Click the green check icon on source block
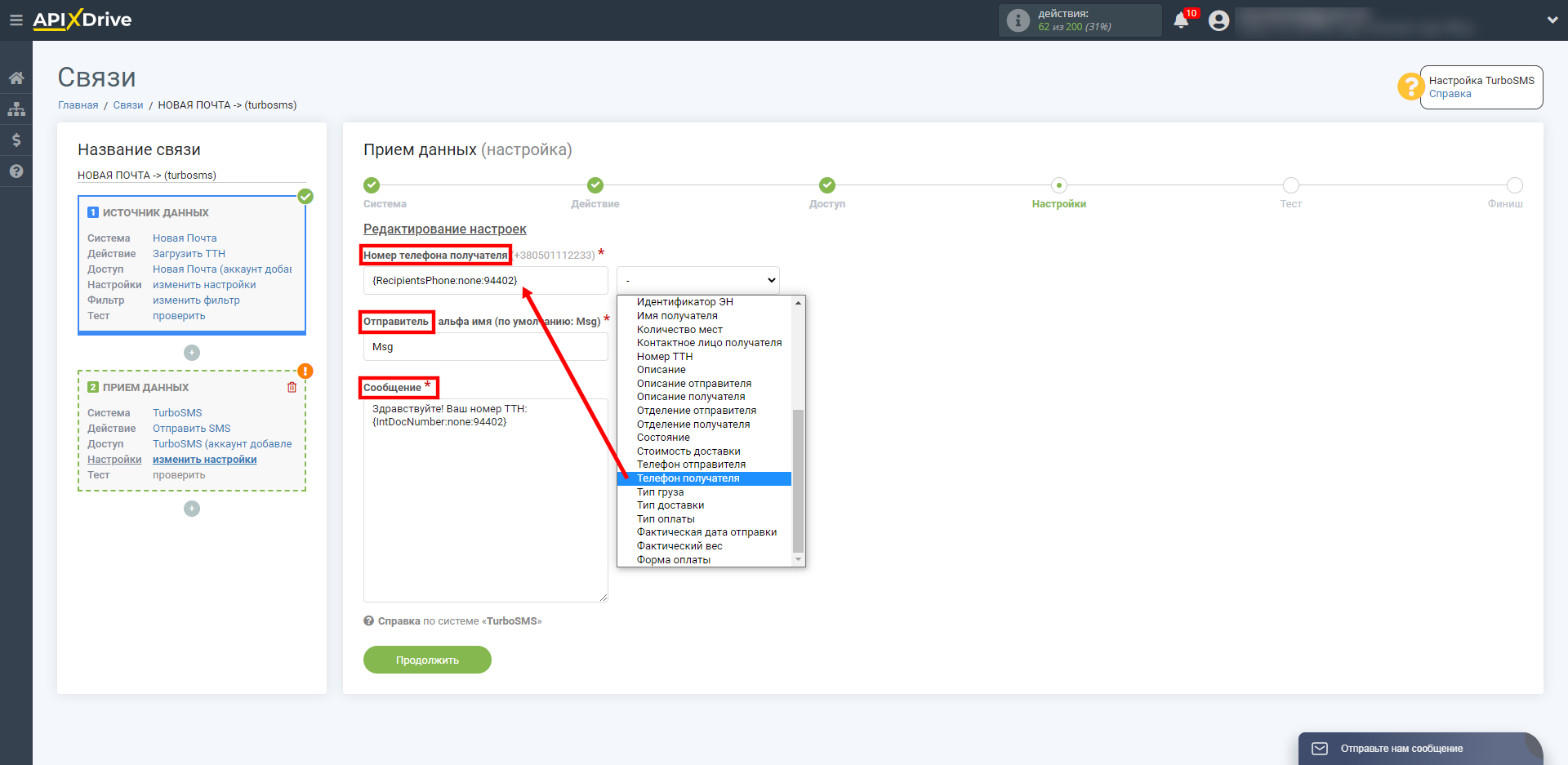 point(305,196)
